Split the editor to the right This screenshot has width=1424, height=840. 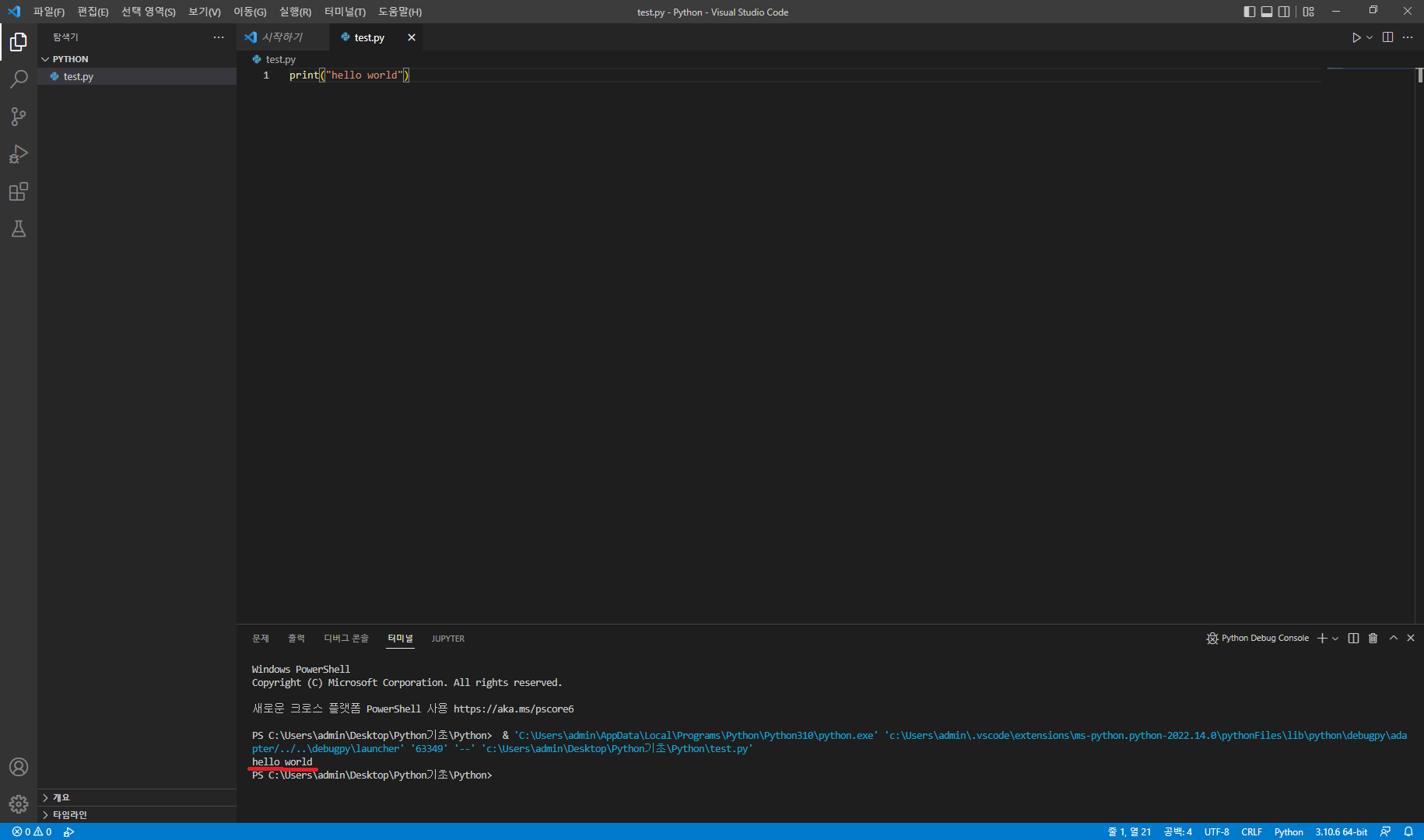point(1387,37)
